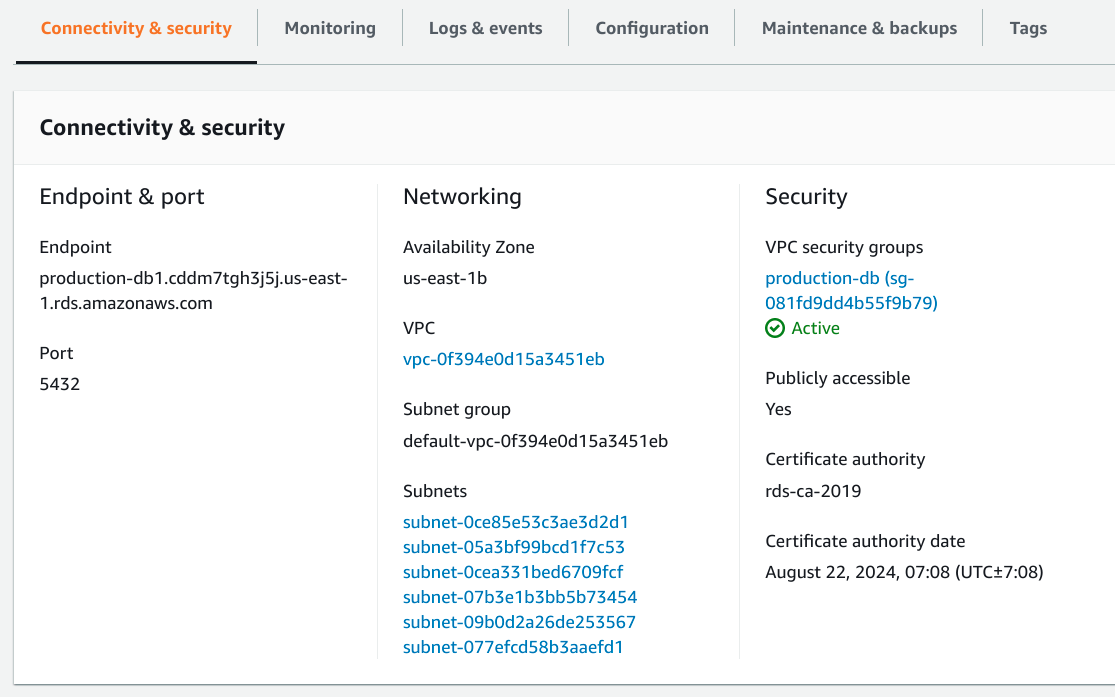The width and height of the screenshot is (1115, 697).
Task: Click the default-vpc subnet group name
Action: tap(535, 441)
